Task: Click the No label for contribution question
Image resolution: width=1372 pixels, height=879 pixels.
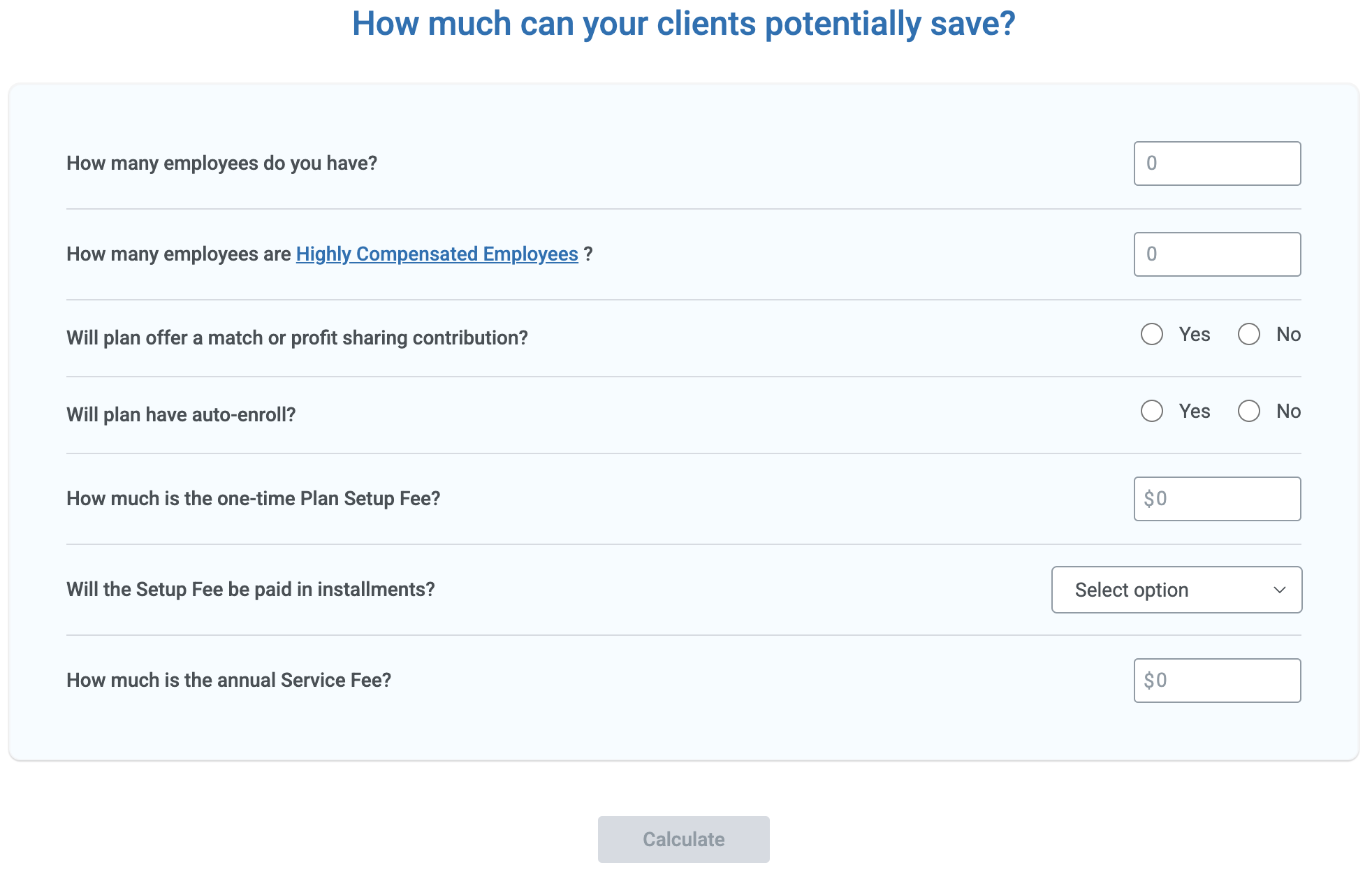Action: [x=1287, y=335]
